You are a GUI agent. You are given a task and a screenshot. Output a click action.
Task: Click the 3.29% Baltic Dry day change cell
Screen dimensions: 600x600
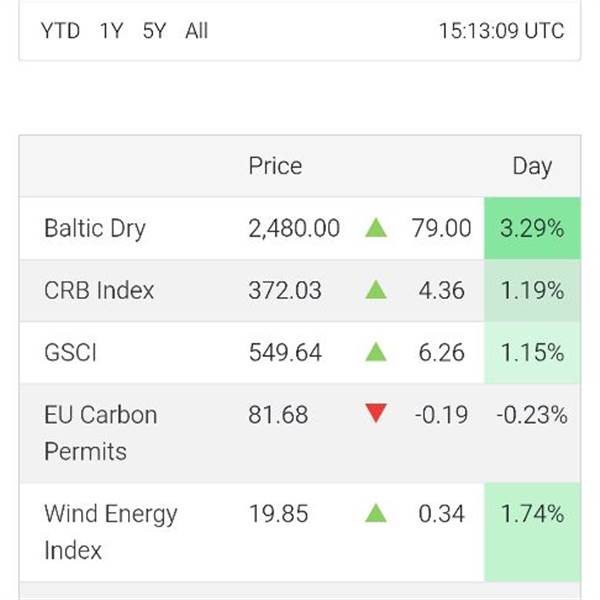[531, 229]
